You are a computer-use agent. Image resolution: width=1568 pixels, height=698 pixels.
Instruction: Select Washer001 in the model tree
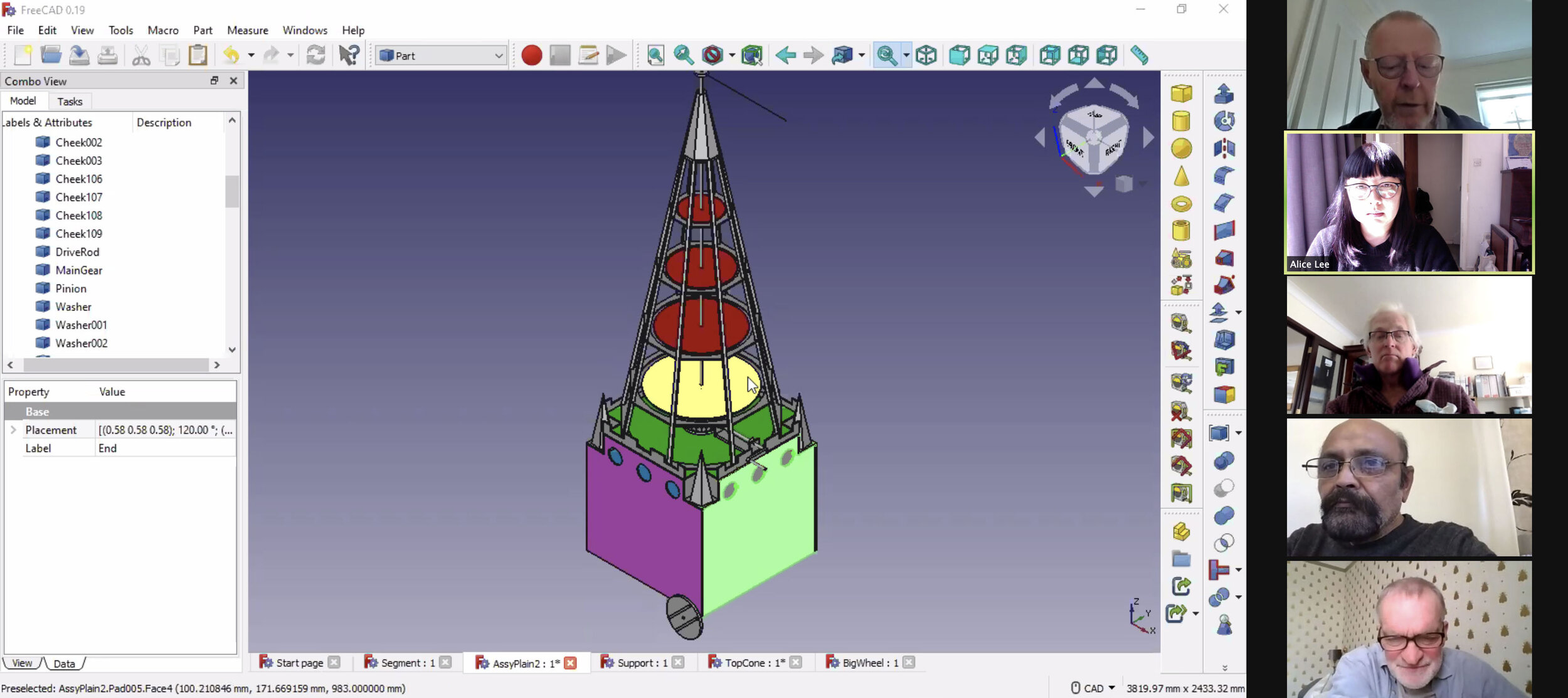81,325
